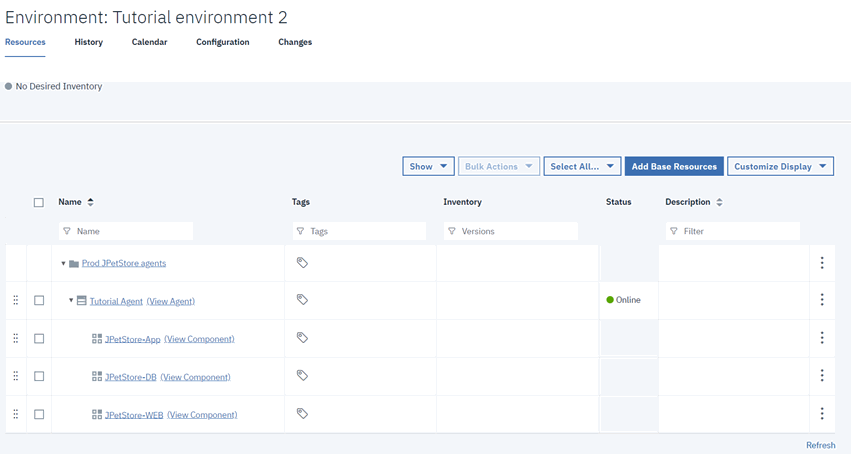
Task: Click the No Desired Inventory gray dot
Action: 8,86
